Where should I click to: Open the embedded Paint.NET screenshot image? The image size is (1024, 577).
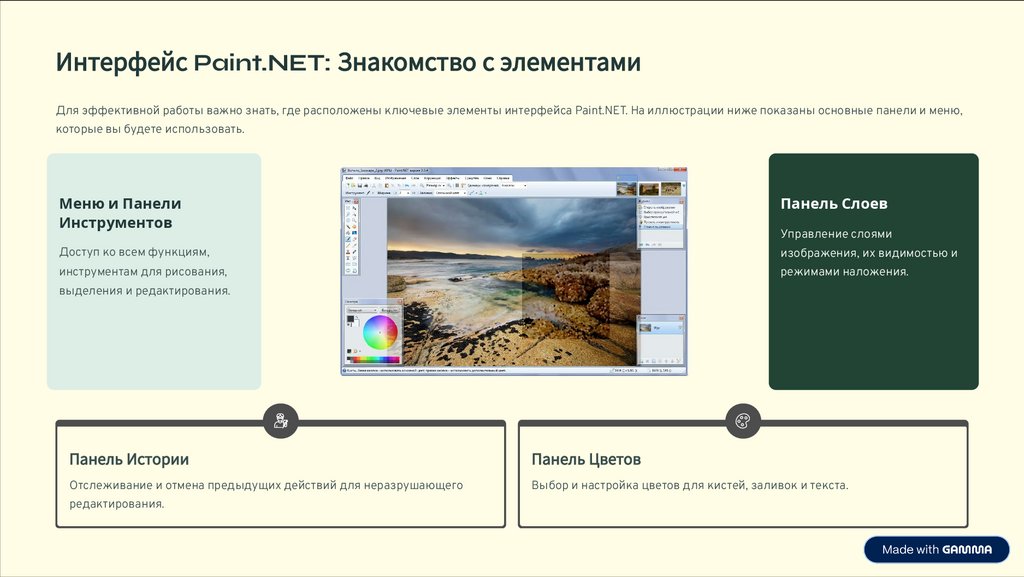pos(514,271)
